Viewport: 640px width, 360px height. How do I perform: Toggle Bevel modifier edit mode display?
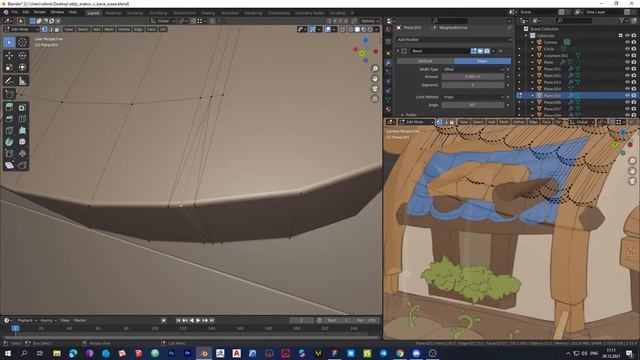[x=473, y=51]
